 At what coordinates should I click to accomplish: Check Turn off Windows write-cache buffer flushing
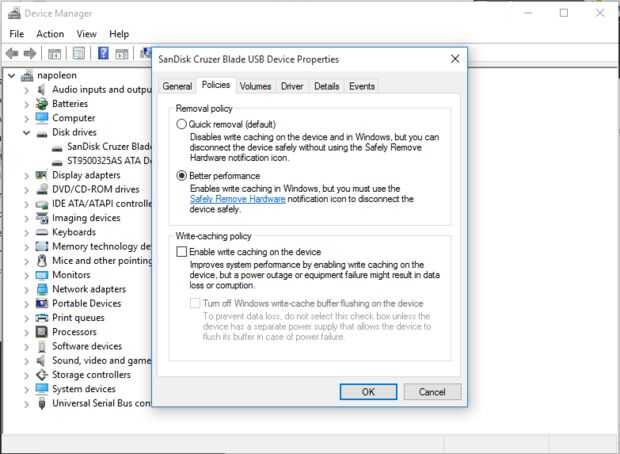click(x=195, y=303)
